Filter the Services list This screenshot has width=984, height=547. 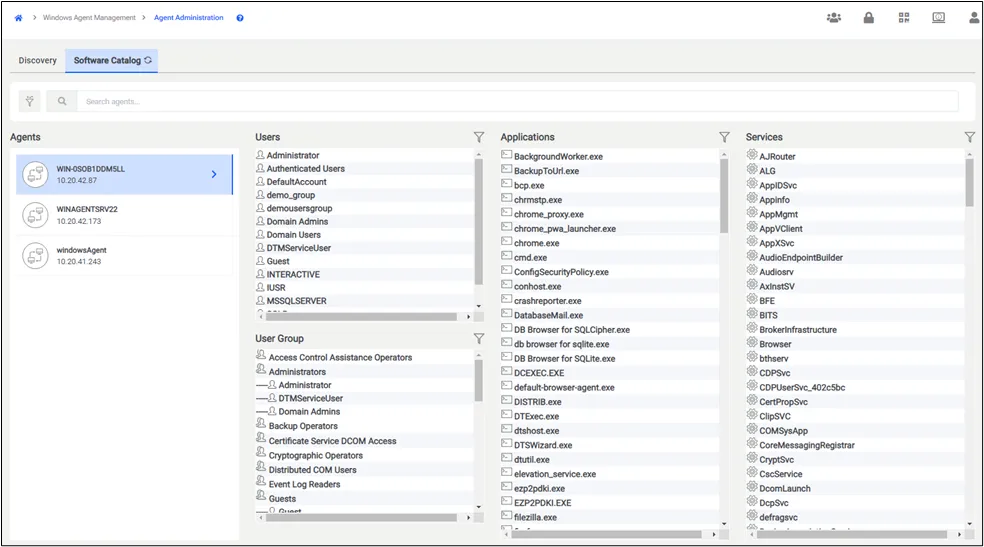[x=970, y=137]
